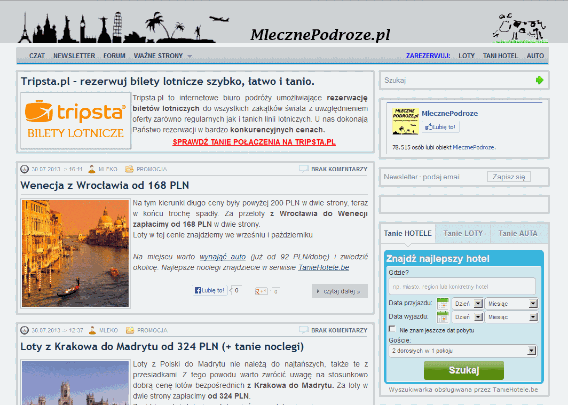This screenshot has height=405, width=568.
Task: Click BRAK KOMENTARZY on the Madryt post
Action: tap(339, 330)
